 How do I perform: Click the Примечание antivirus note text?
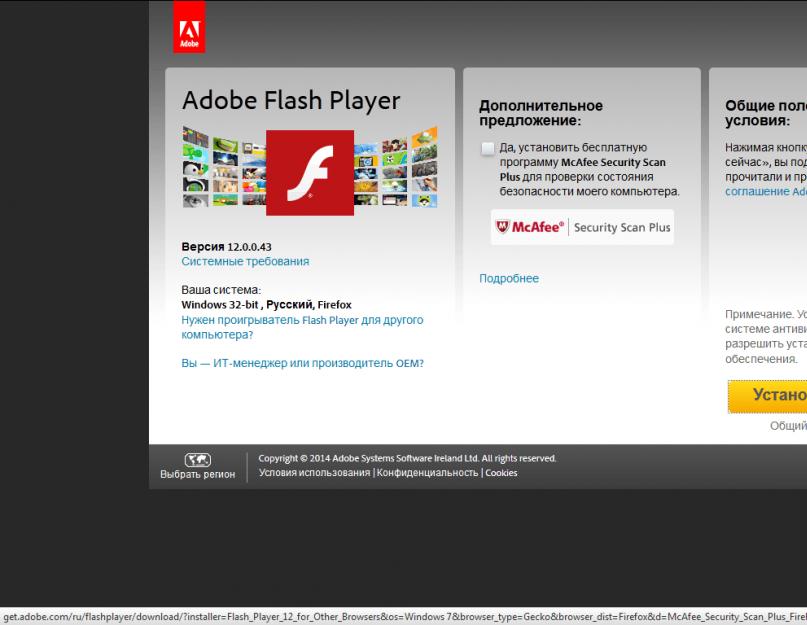(x=766, y=336)
